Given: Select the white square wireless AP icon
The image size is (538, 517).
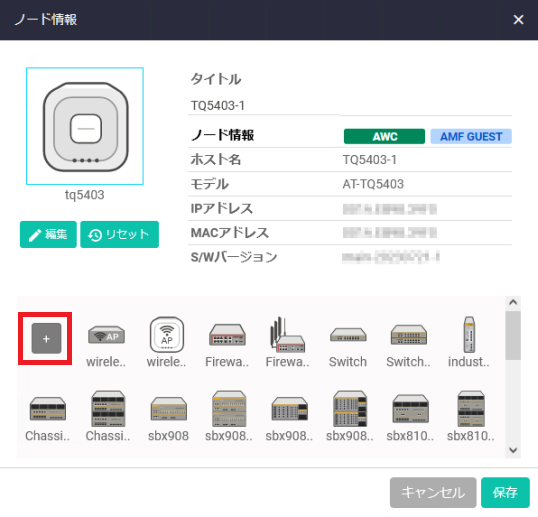Looking at the screenshot, I should tap(167, 334).
